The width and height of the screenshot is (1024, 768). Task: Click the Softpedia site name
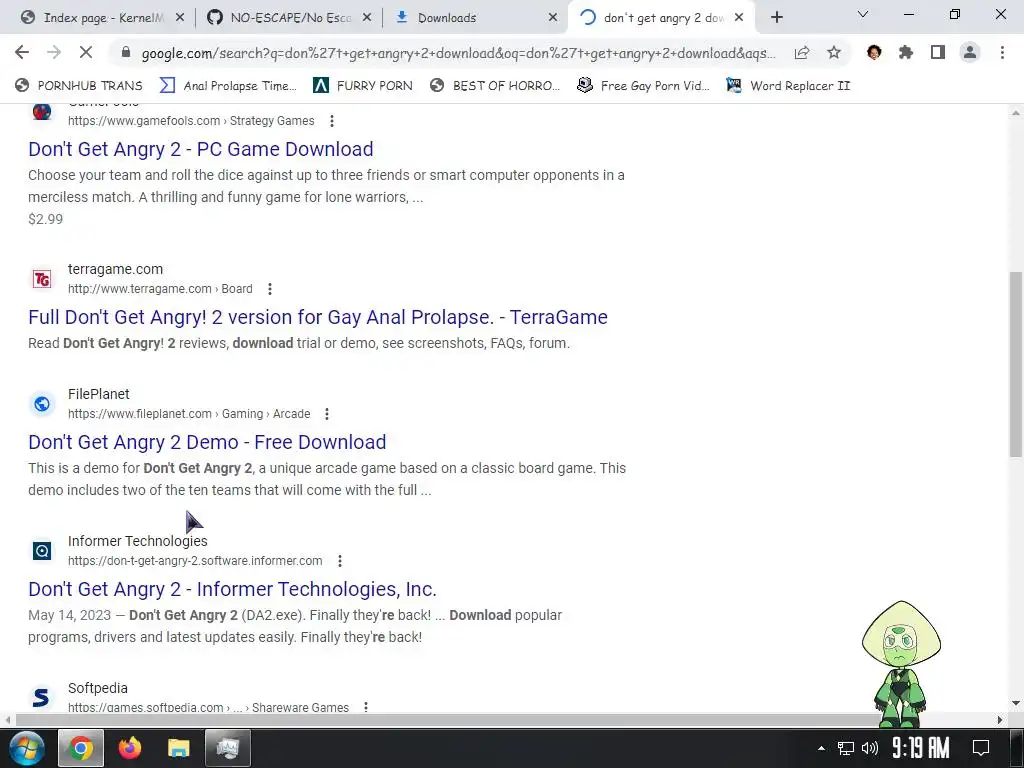(x=98, y=688)
